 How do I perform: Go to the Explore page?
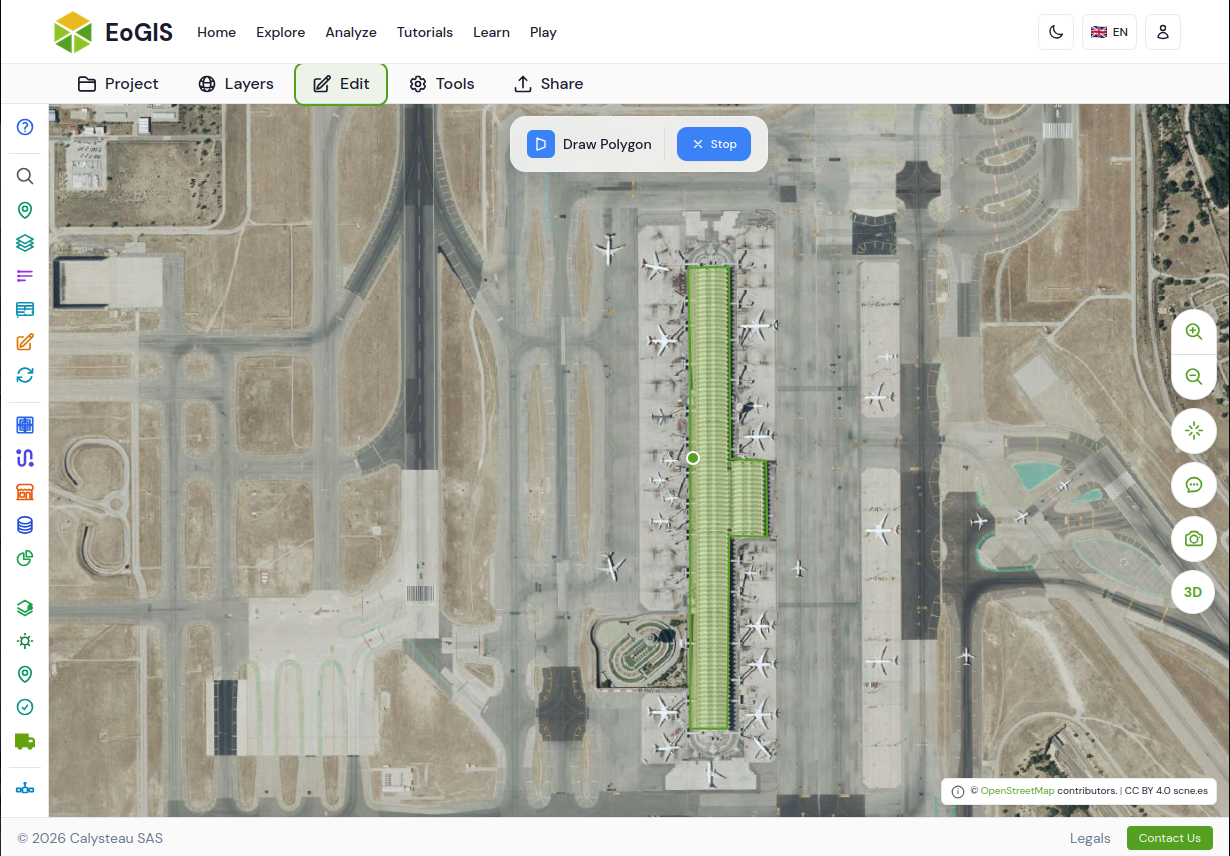tap(281, 32)
